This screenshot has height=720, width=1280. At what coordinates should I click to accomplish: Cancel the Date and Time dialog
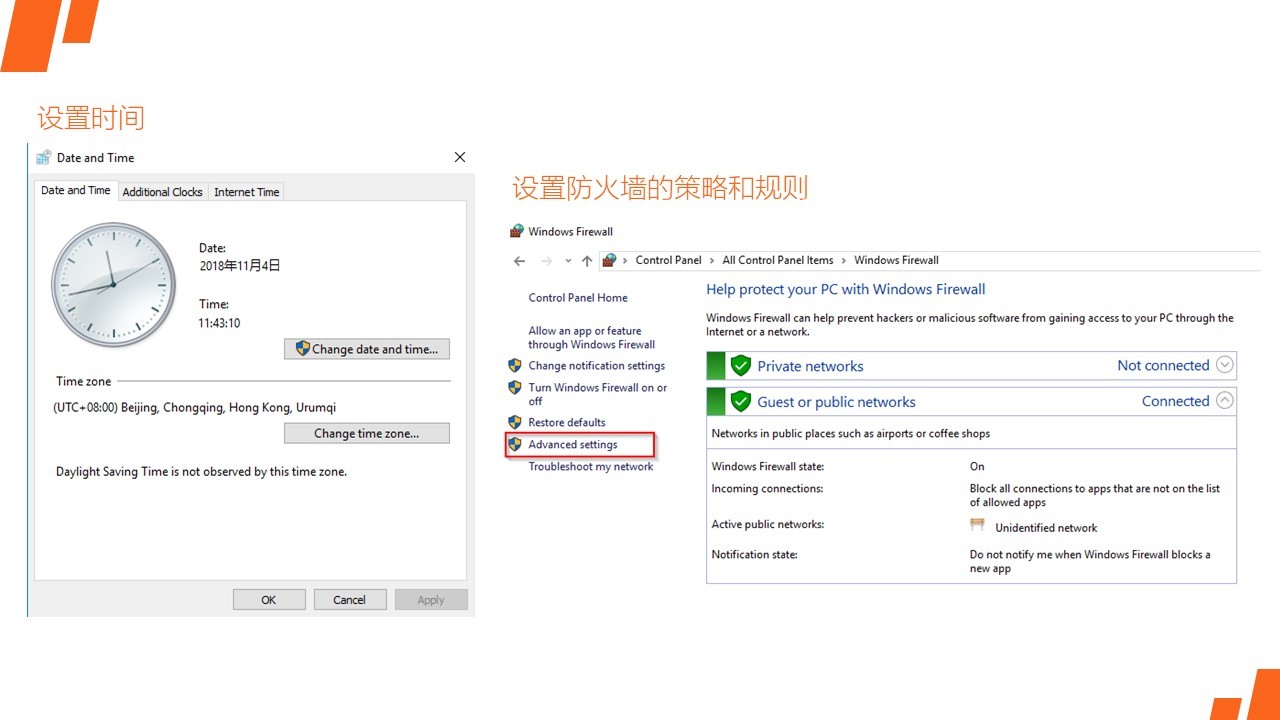350,600
